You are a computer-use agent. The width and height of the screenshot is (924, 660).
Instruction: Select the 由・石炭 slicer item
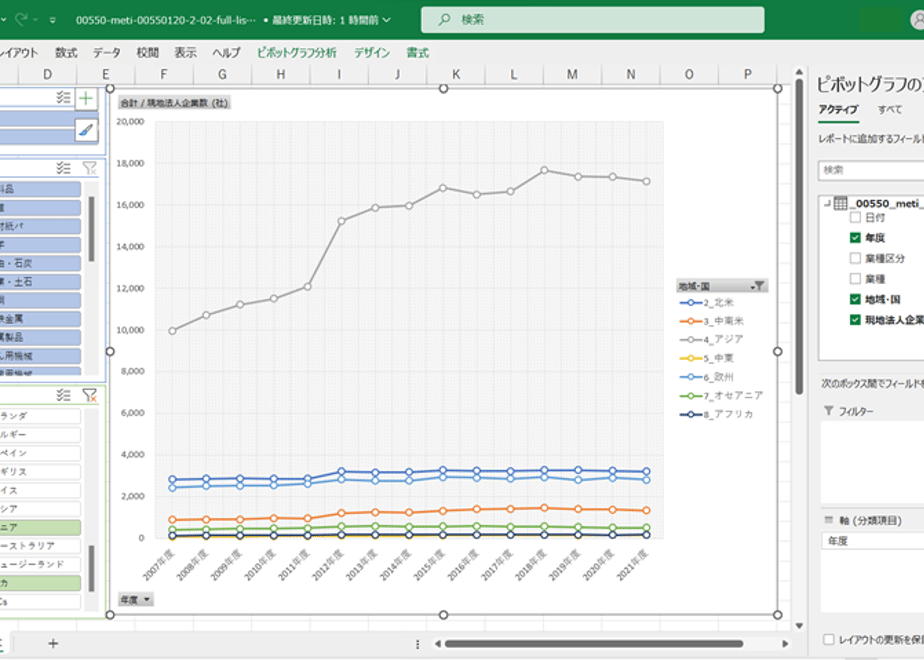[x=40, y=263]
